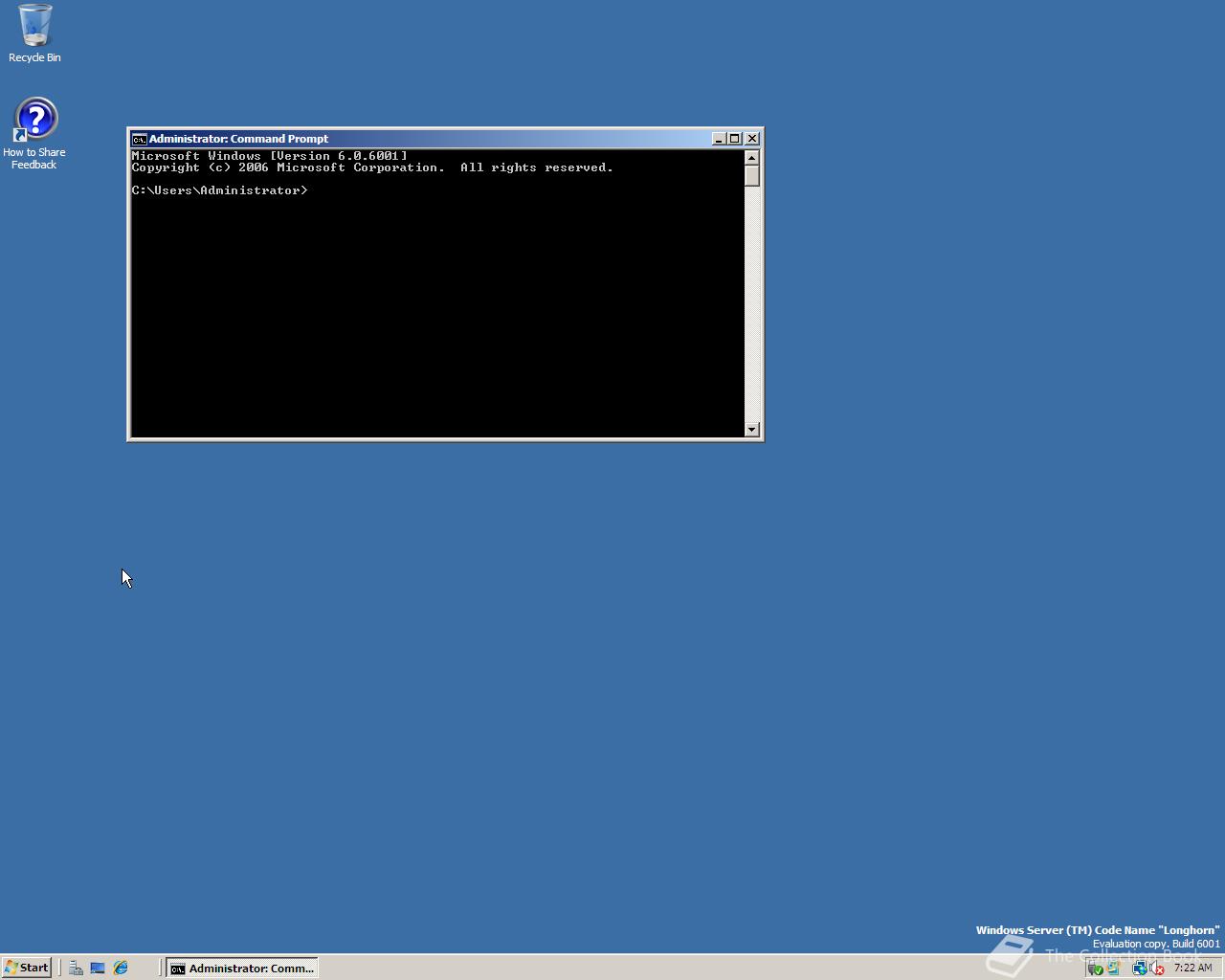1225x980 pixels.
Task: Click the Show Desktop Quick Launch icon
Action: (98, 968)
